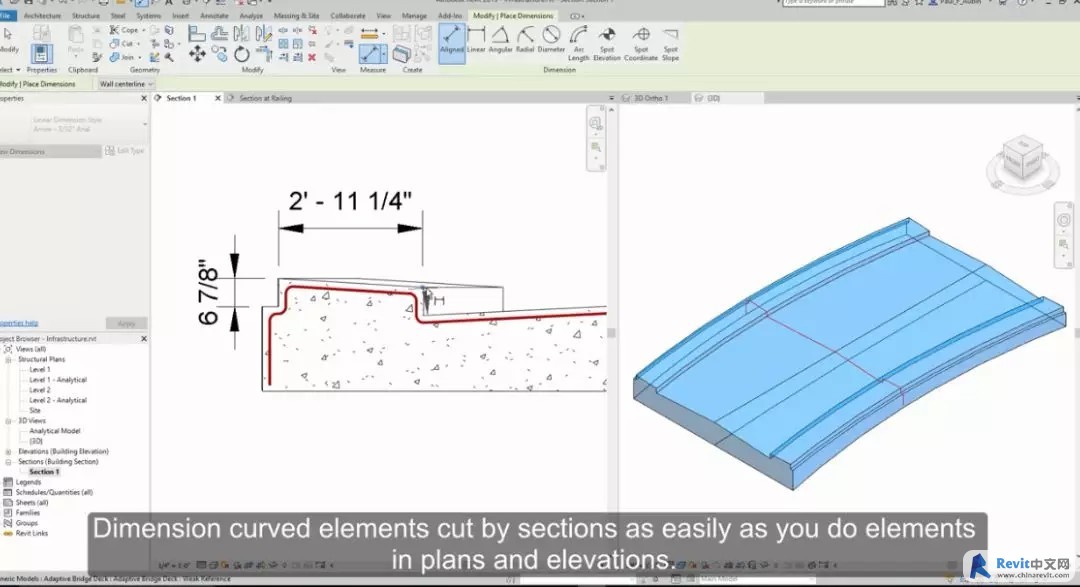Place a Spot Coordinate

(641, 43)
